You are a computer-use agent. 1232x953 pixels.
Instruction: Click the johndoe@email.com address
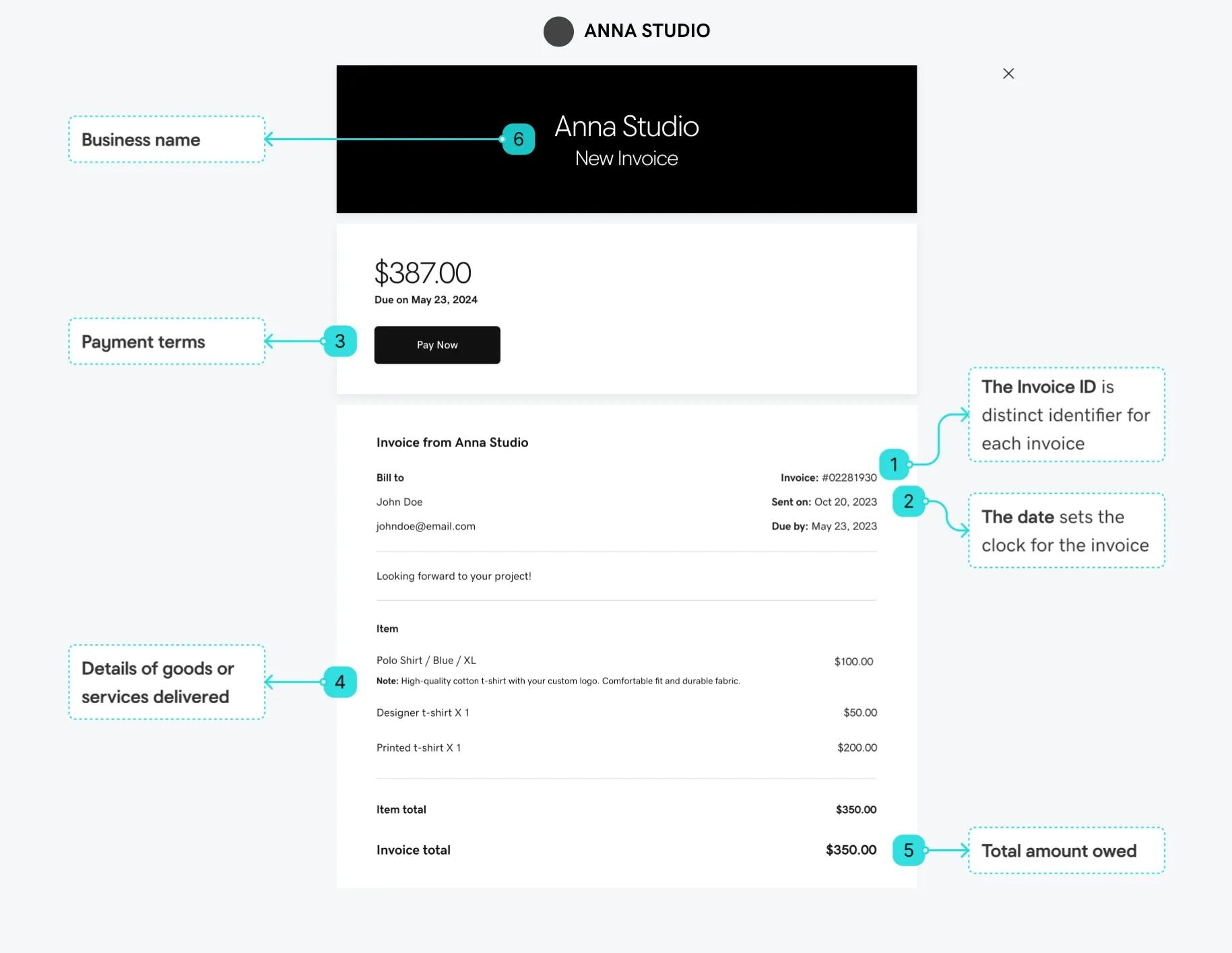pyautogui.click(x=426, y=526)
